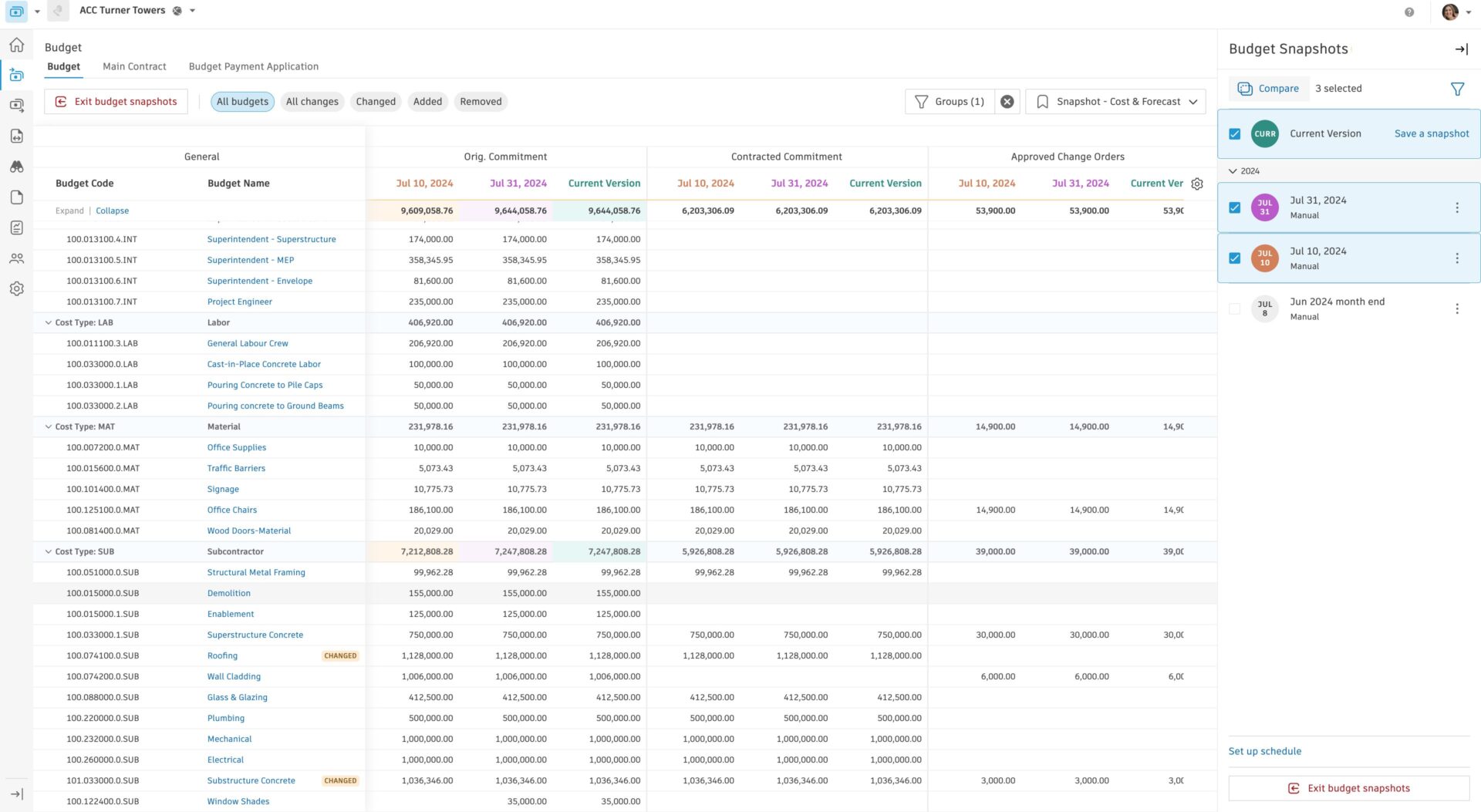Open more options for Jul 10, 2024 snapshot
Image resolution: width=1481 pixels, height=812 pixels.
(x=1456, y=258)
